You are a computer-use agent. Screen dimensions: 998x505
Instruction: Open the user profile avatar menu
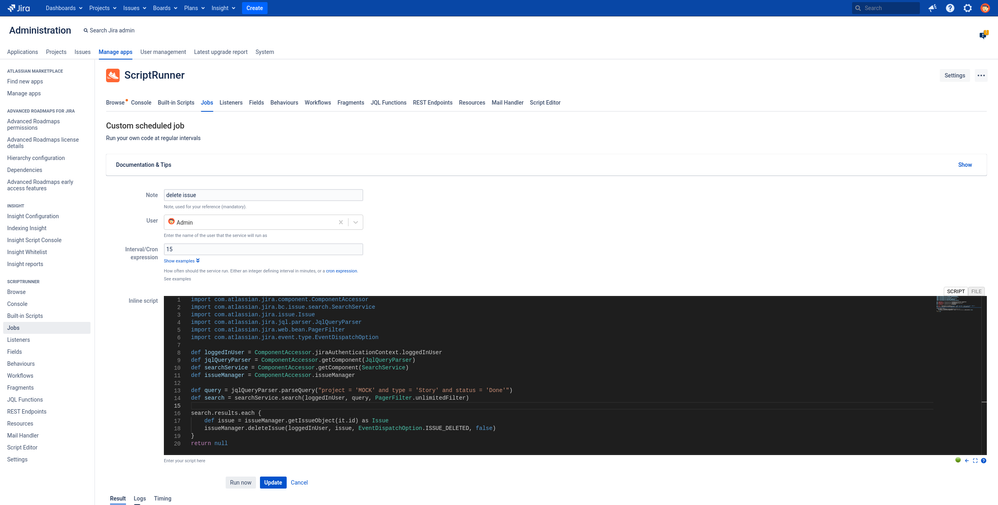pyautogui.click(x=985, y=8)
